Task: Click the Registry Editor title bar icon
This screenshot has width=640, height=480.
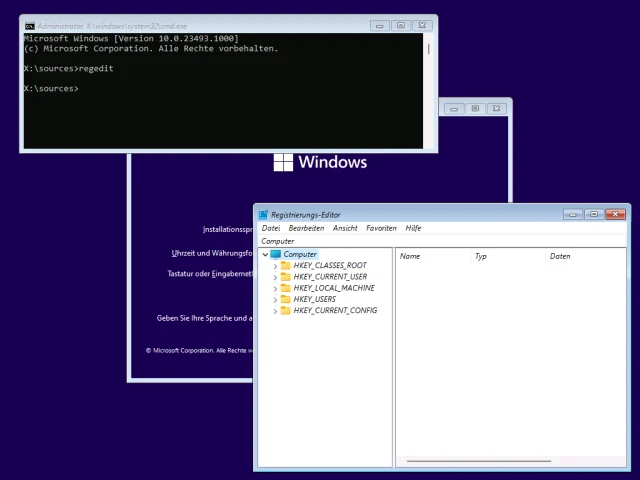Action: pyautogui.click(x=263, y=214)
